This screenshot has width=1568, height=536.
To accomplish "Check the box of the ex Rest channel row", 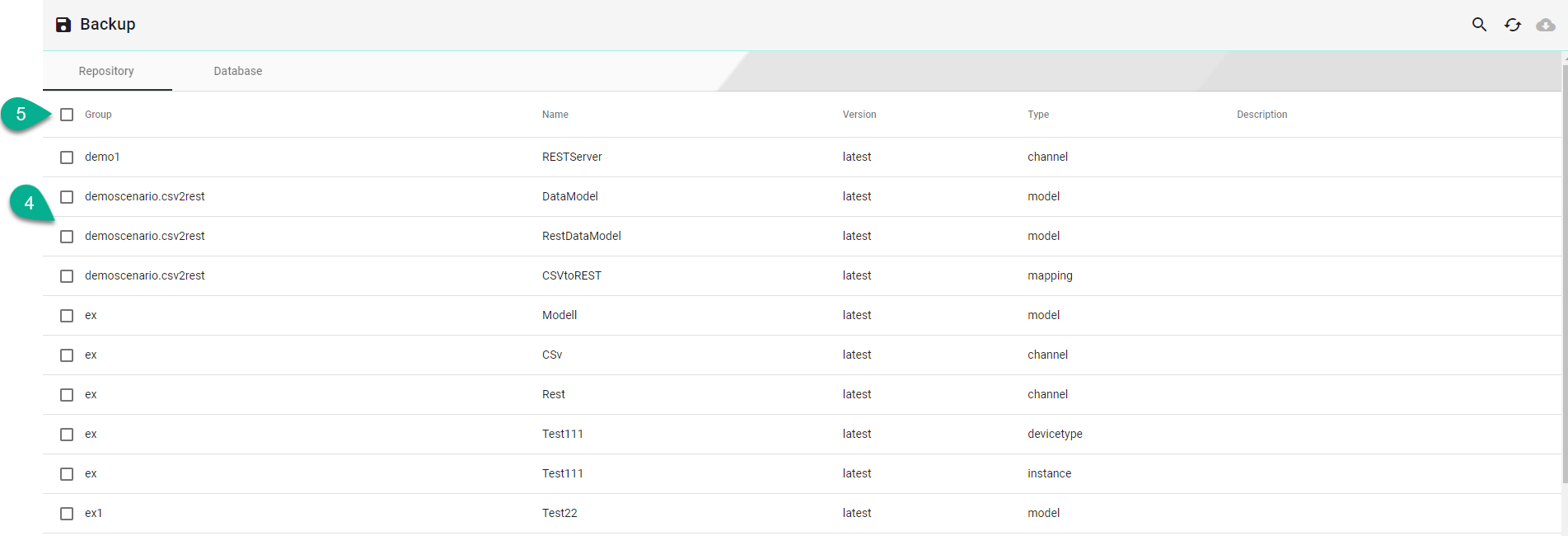I will 67,395.
